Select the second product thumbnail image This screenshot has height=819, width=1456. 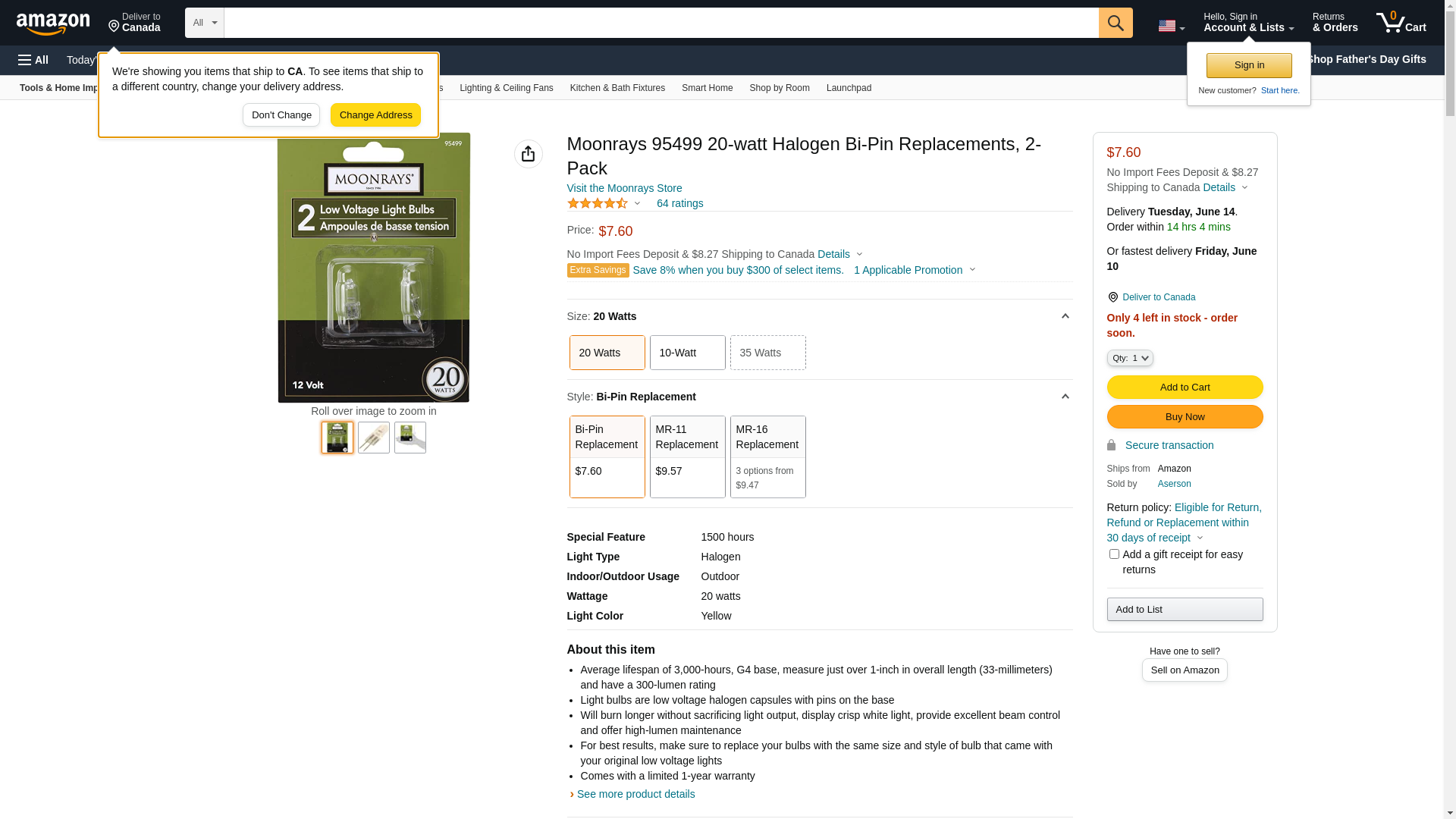(x=373, y=438)
